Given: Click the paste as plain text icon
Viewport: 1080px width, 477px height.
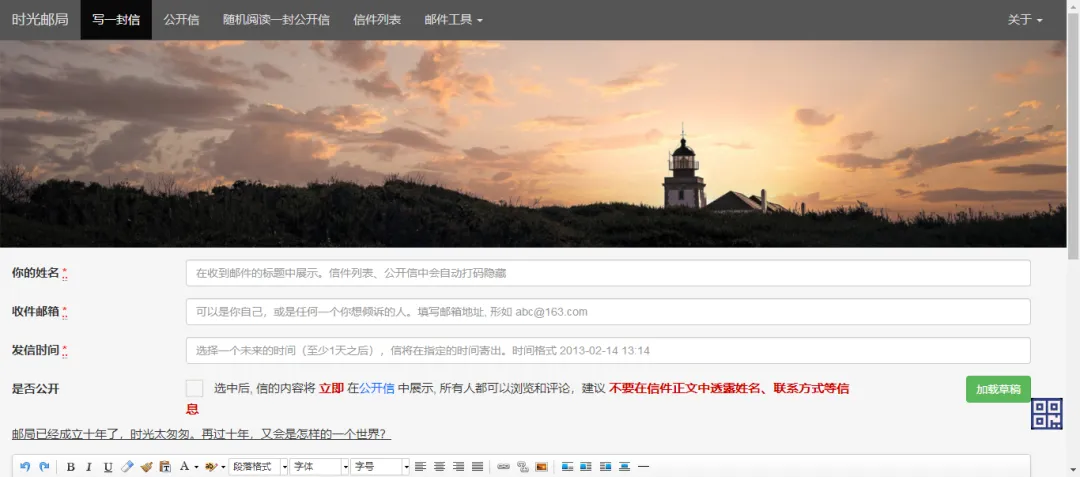Looking at the screenshot, I should coord(165,467).
